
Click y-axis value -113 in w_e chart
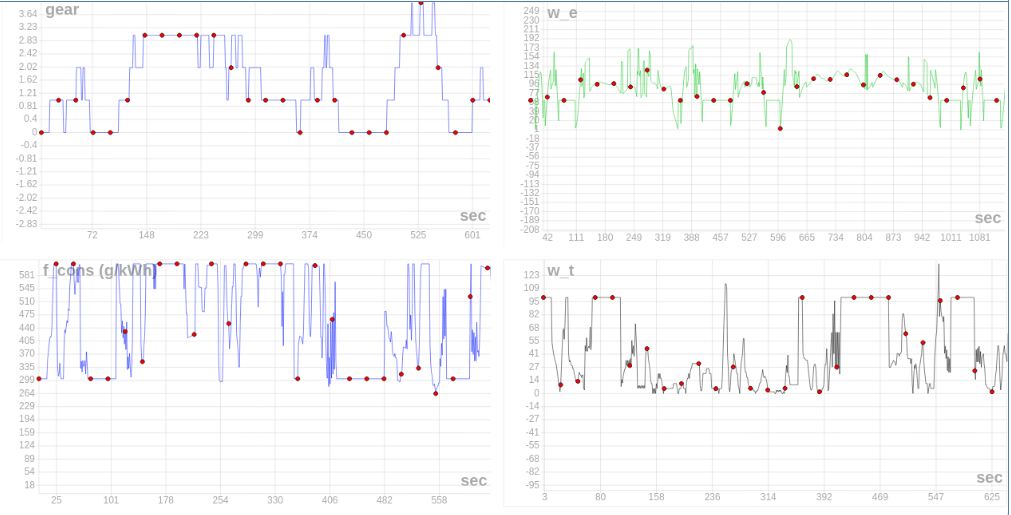(531, 184)
